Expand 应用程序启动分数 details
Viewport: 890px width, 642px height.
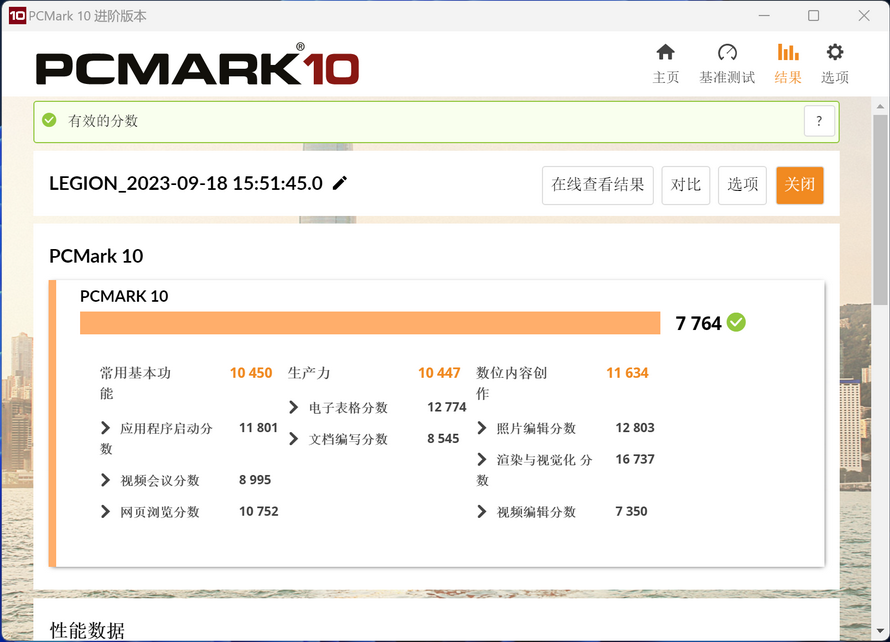point(105,427)
